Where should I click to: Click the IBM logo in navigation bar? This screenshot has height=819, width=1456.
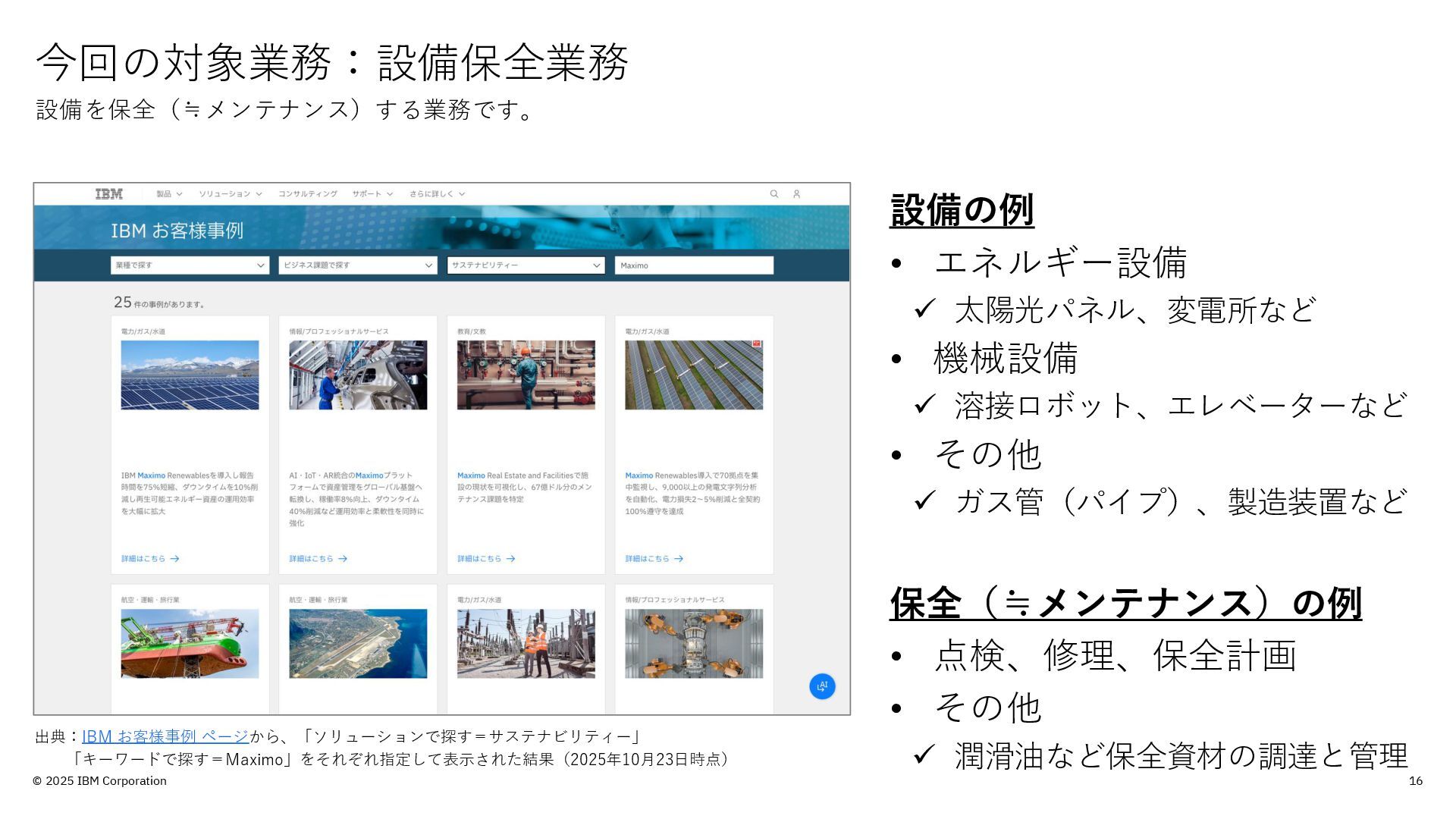point(108,194)
